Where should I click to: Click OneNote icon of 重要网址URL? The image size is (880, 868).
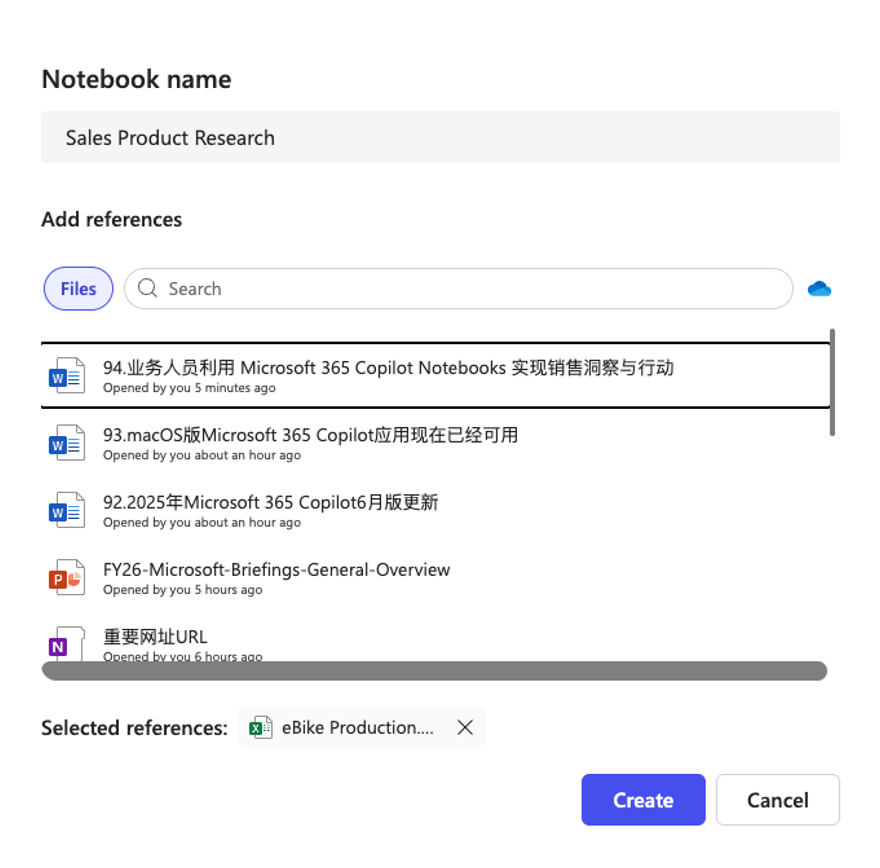(x=67, y=644)
